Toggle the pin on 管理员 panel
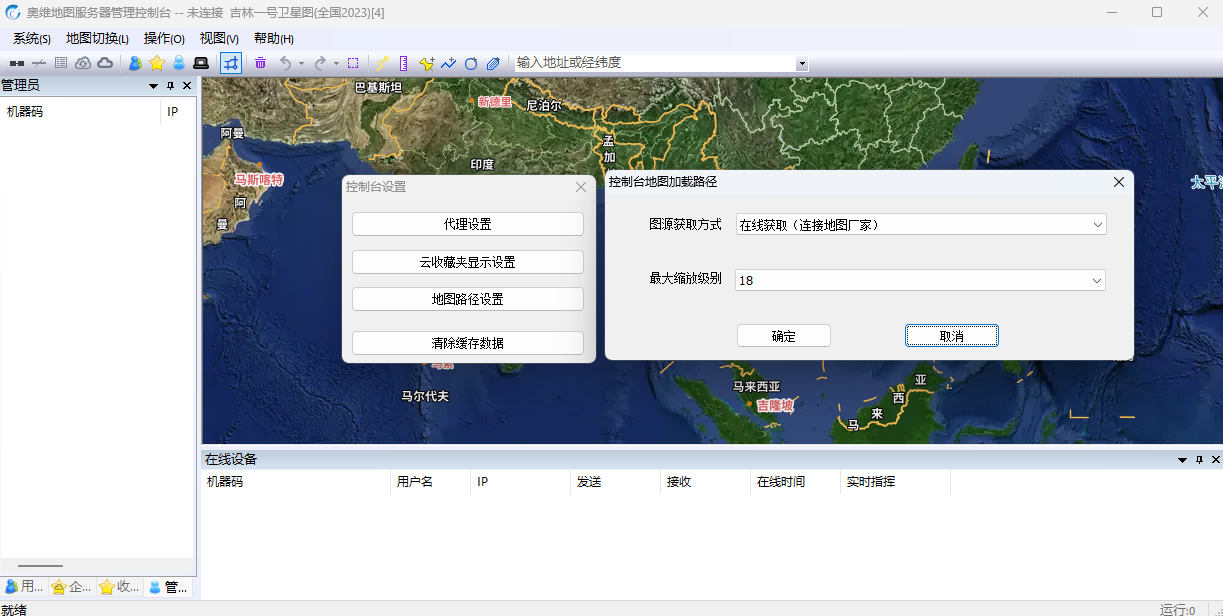 point(170,86)
